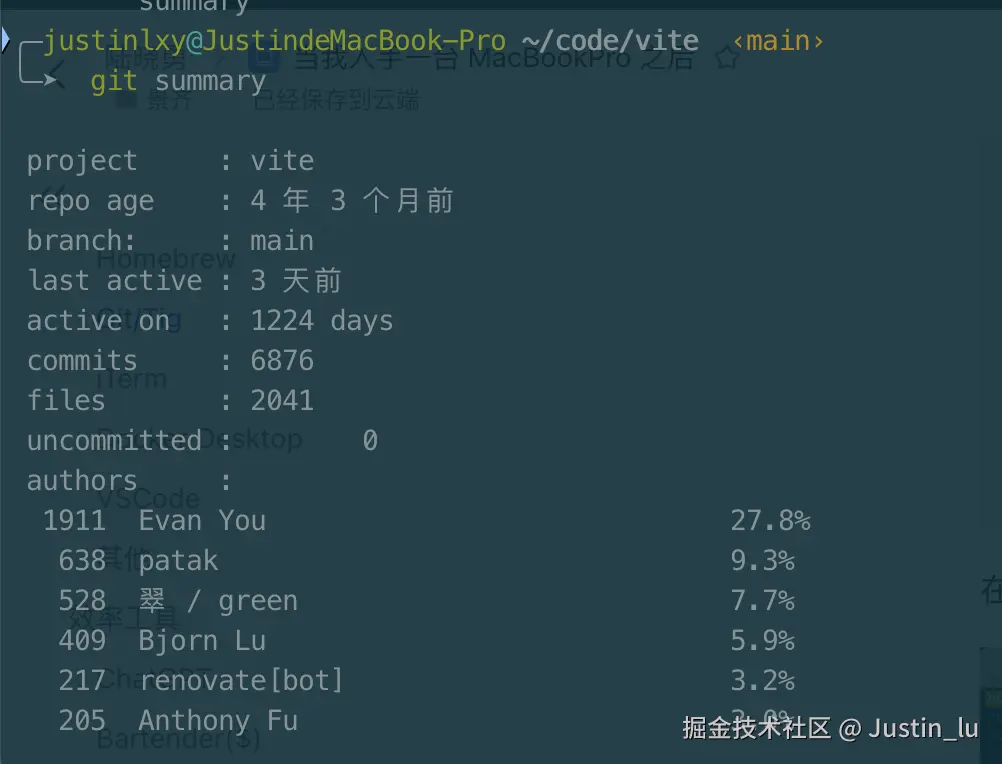
Task: Click the blue prompt mark at the left edge
Action: click(5, 40)
